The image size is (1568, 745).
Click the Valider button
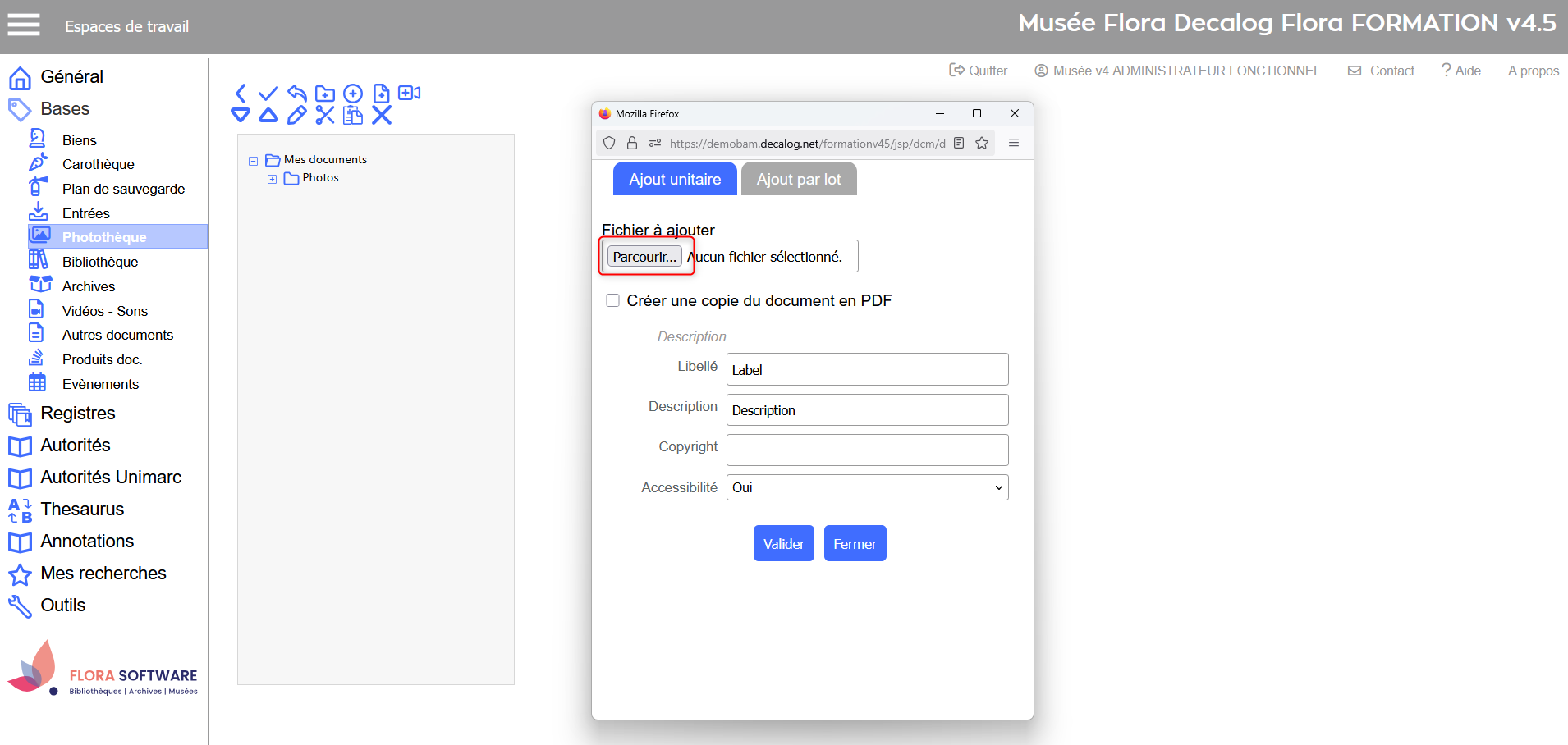pos(783,543)
